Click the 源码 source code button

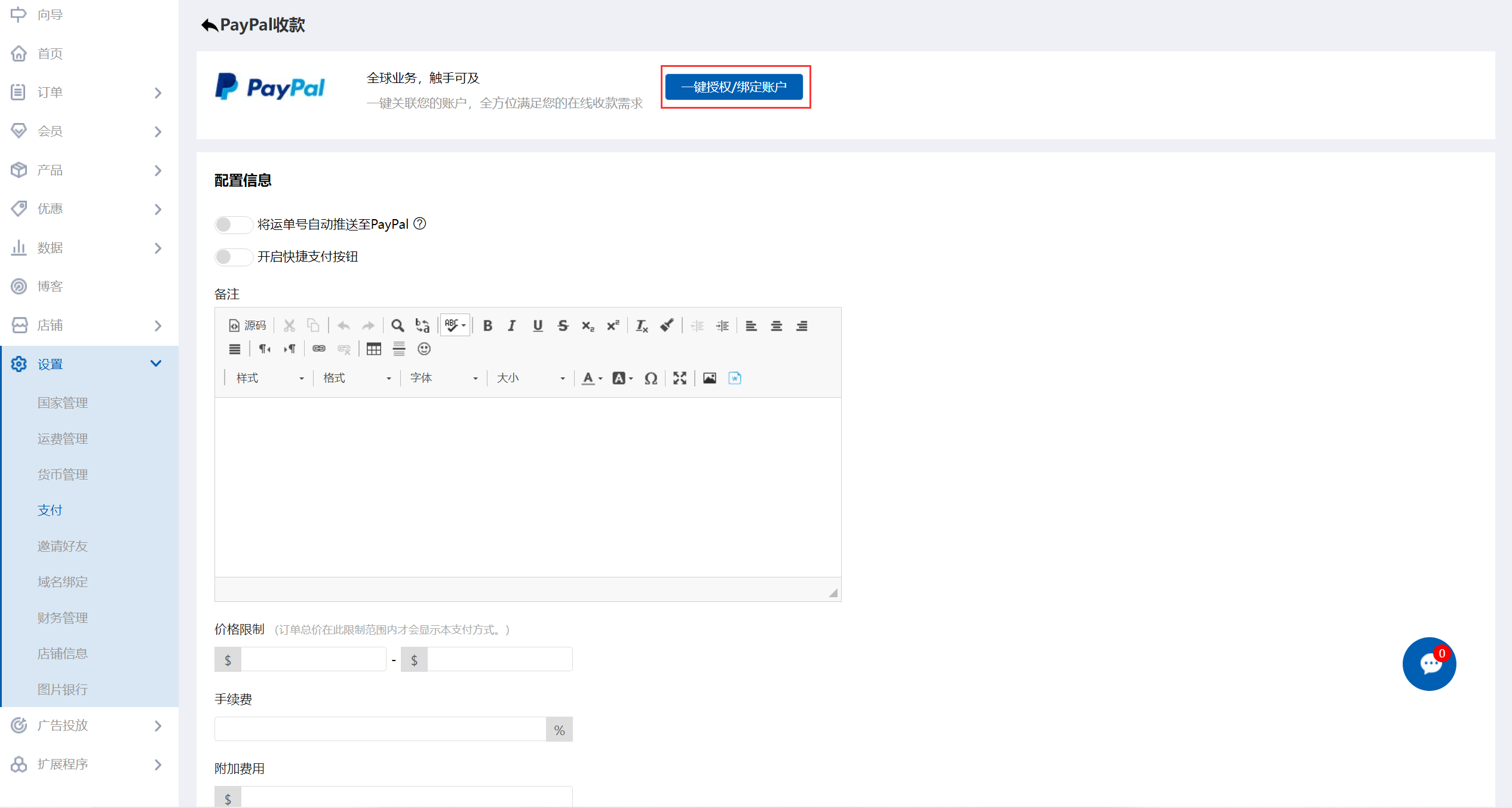pyautogui.click(x=247, y=325)
